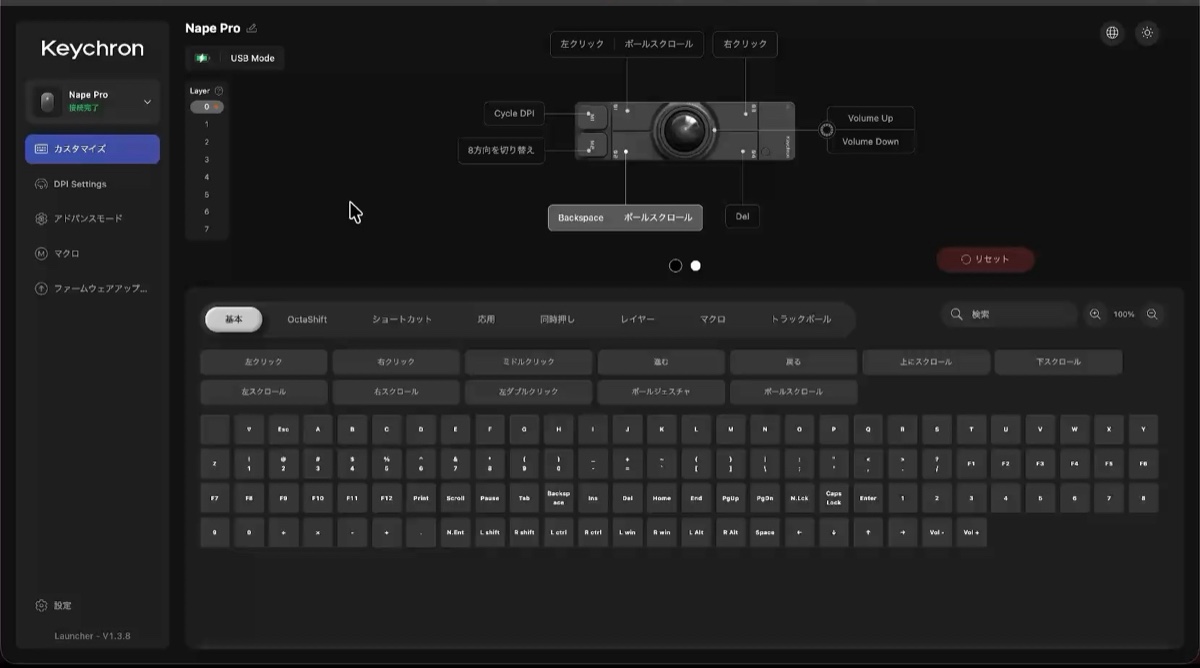Select layer 3
This screenshot has width=1200, height=668.
click(x=207, y=159)
